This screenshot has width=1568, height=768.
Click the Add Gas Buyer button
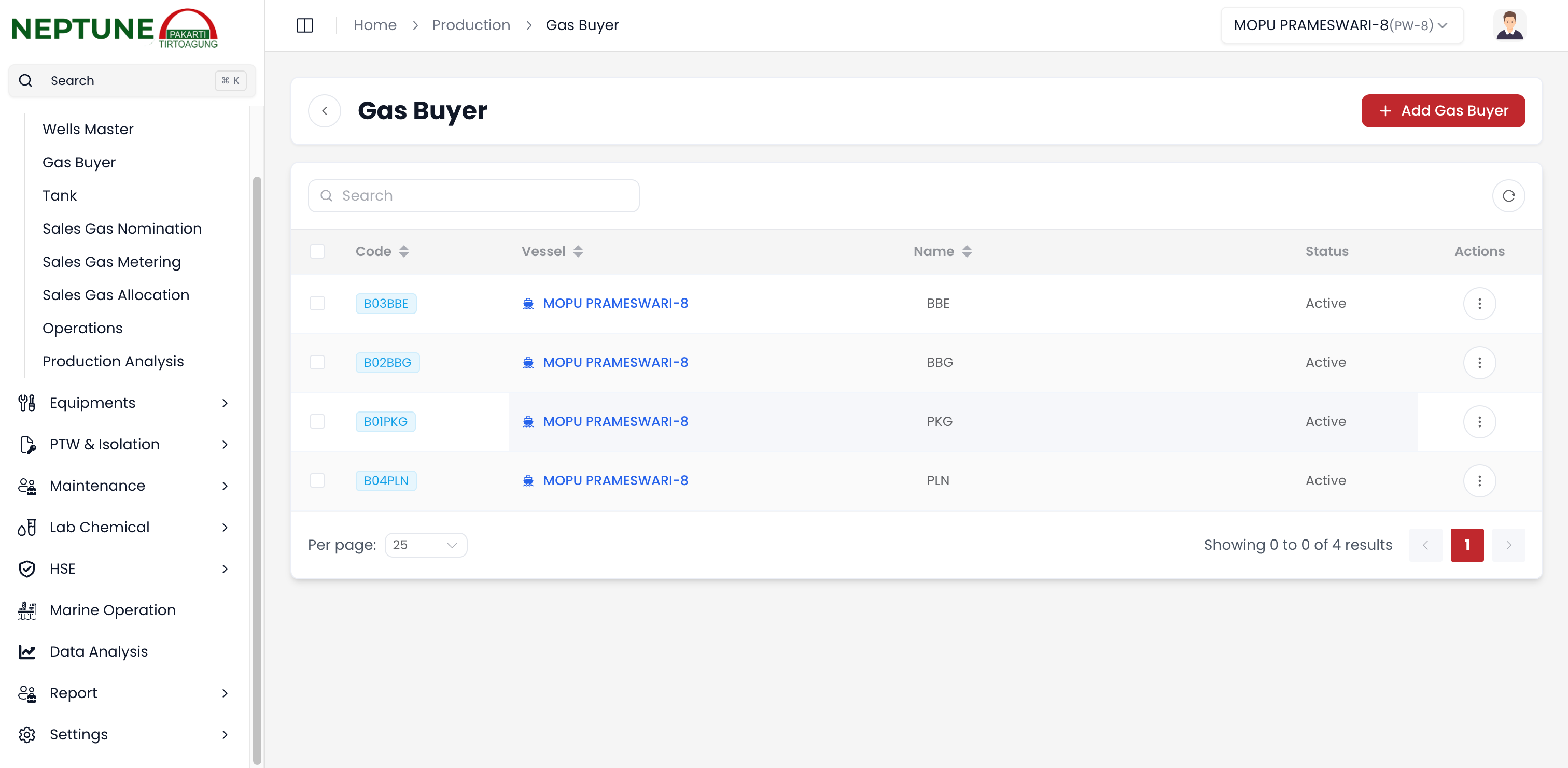click(1443, 111)
